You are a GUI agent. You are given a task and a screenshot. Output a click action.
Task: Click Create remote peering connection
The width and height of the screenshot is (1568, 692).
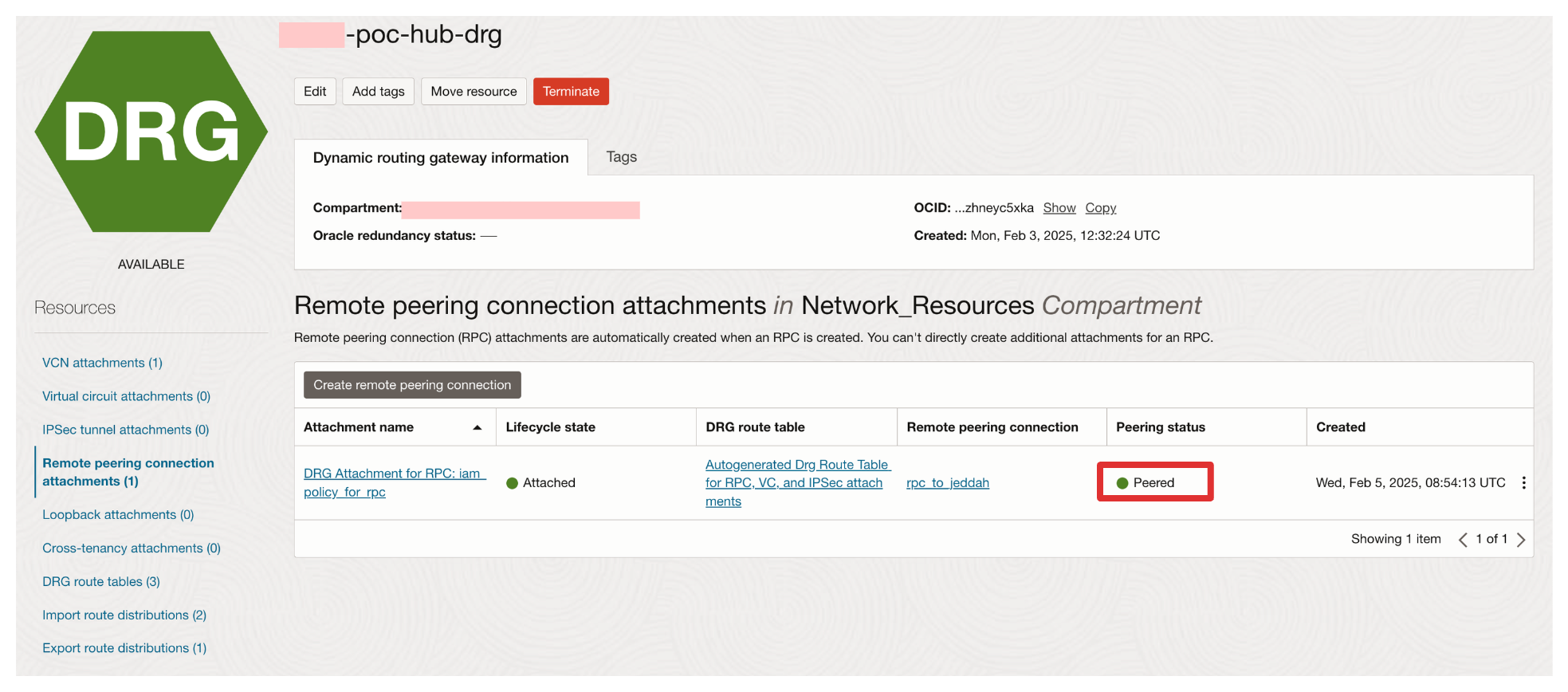pos(411,385)
